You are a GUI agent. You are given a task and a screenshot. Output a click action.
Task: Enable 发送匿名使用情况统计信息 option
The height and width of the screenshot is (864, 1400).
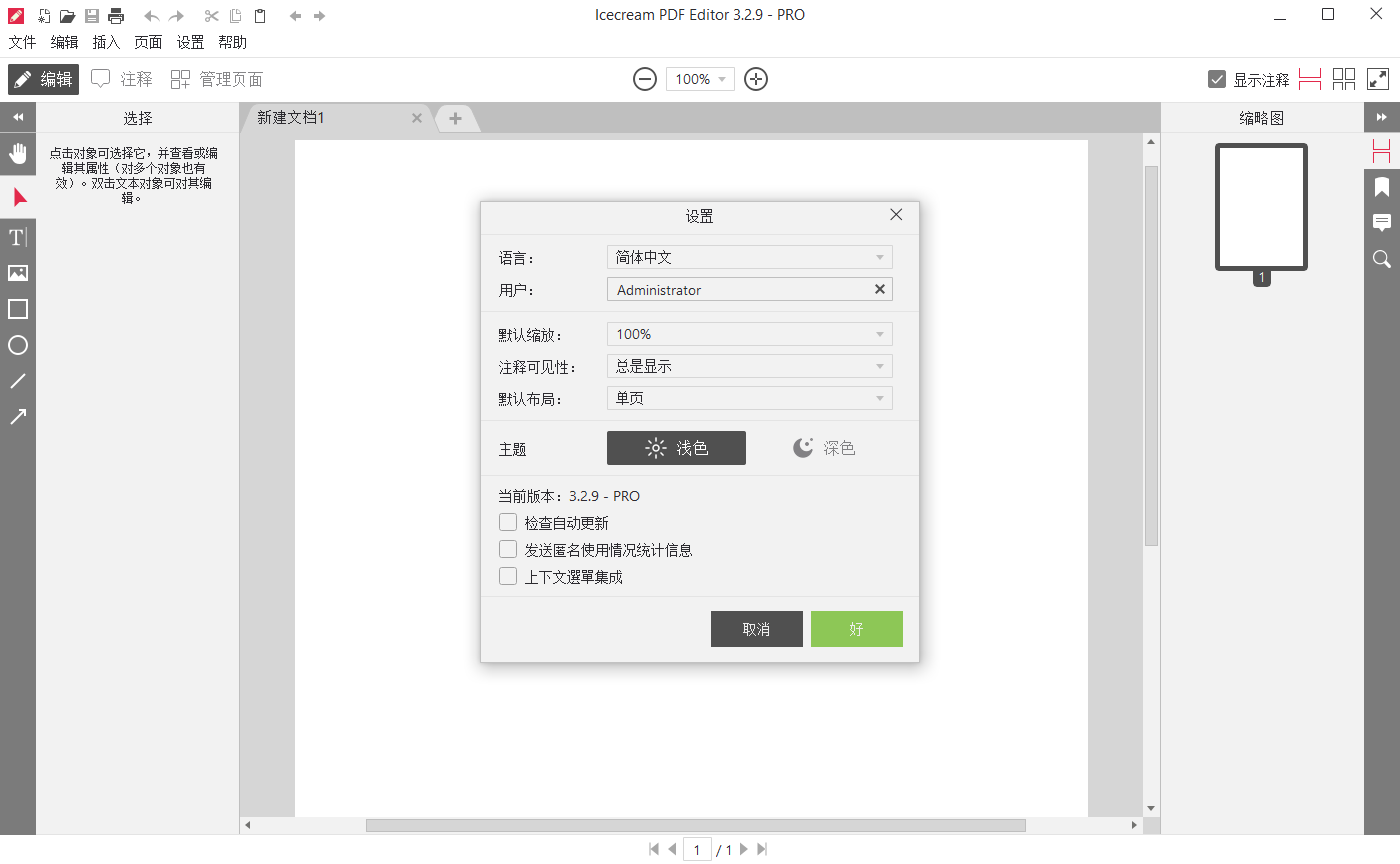(508, 549)
